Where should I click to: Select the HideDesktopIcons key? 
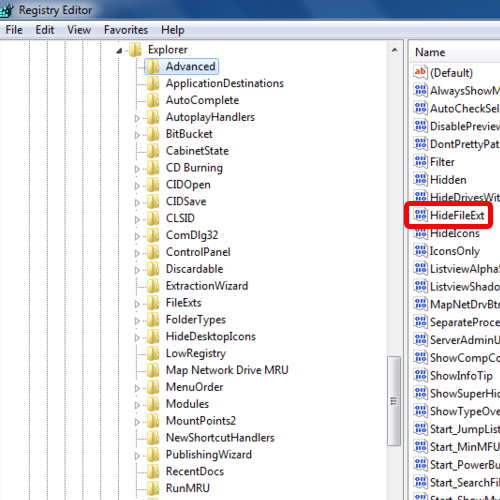pyautogui.click(x=211, y=336)
